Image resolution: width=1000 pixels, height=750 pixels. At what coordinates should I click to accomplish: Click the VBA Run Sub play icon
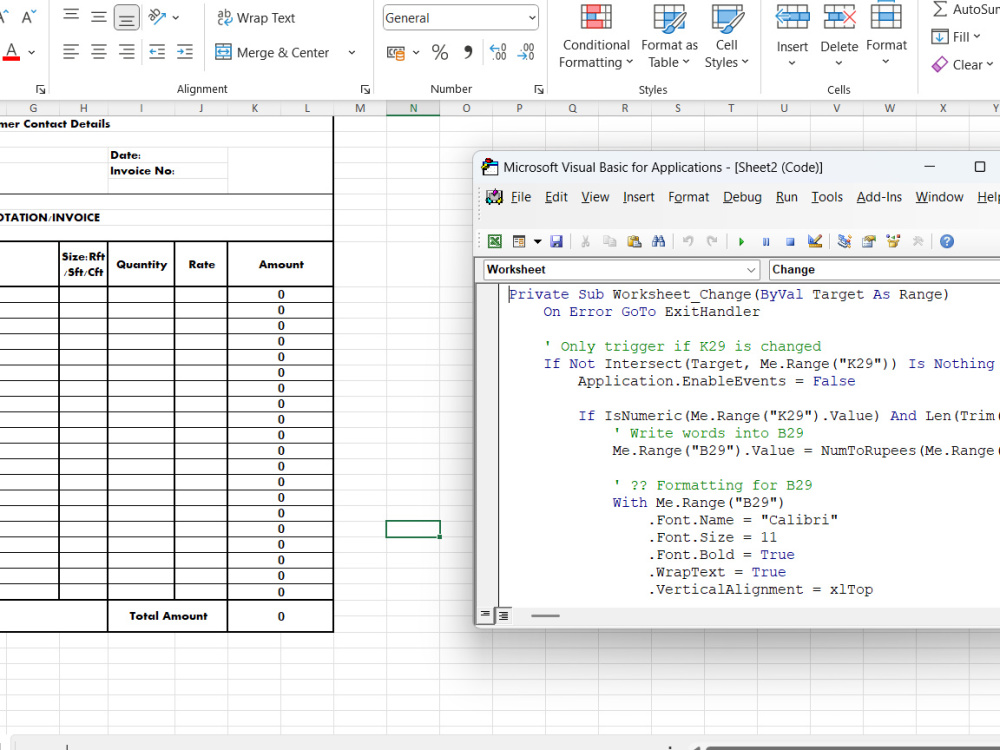pos(741,242)
